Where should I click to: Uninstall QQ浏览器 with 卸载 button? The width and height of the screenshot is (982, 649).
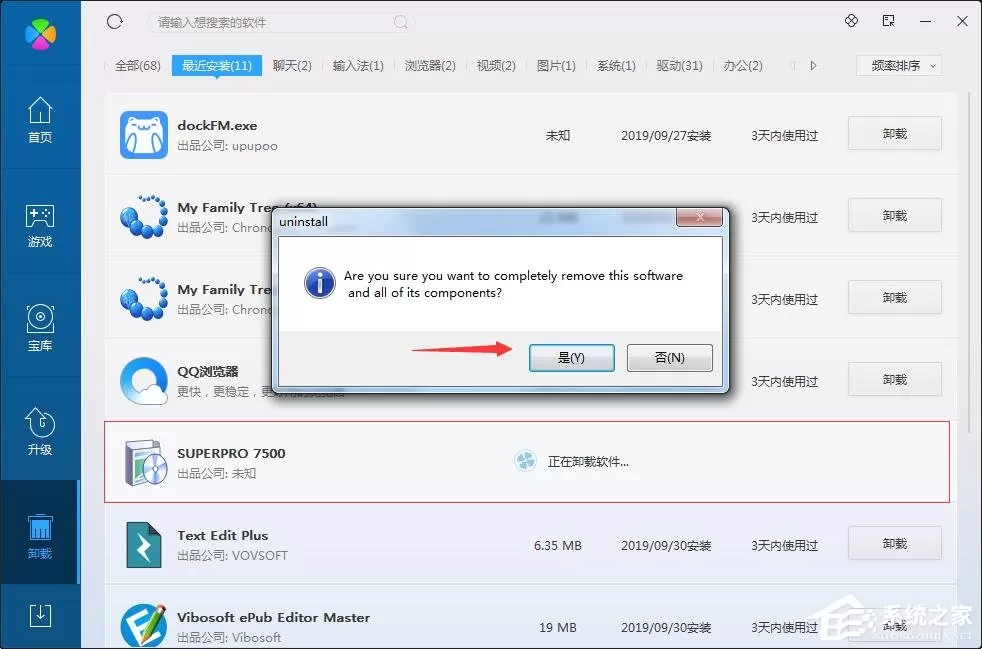894,380
